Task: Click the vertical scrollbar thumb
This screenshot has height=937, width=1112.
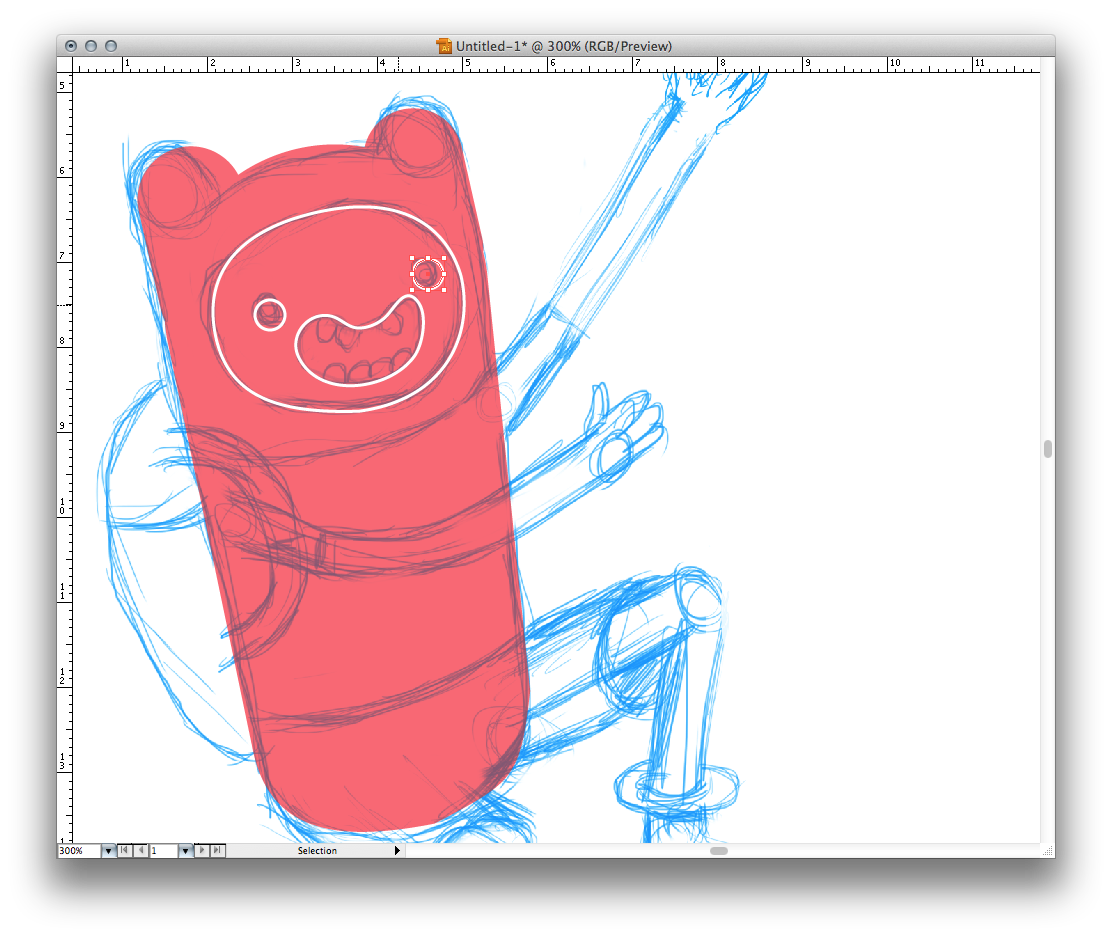Action: point(1047,449)
